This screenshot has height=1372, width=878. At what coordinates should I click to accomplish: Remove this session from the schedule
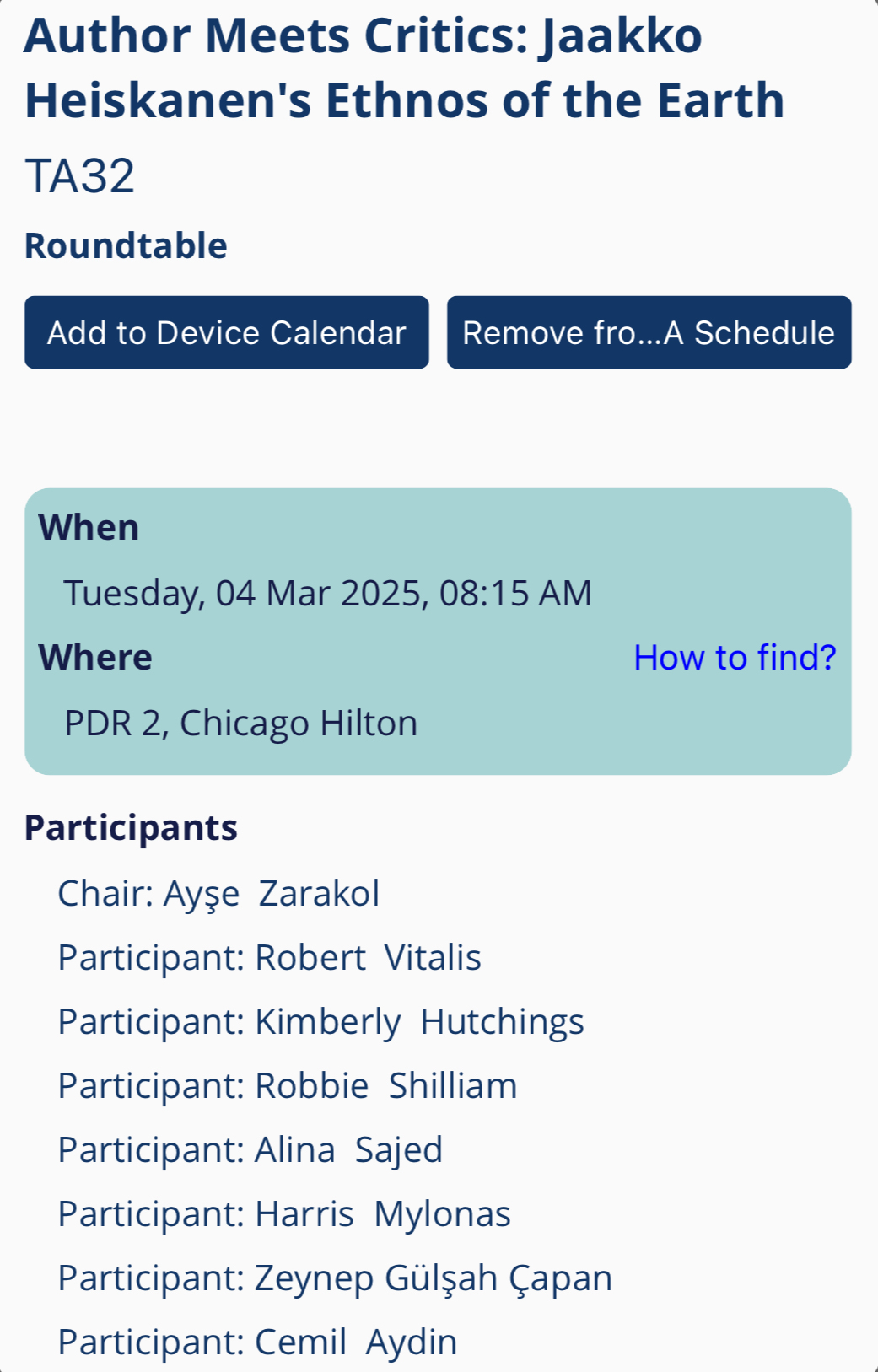pos(649,332)
